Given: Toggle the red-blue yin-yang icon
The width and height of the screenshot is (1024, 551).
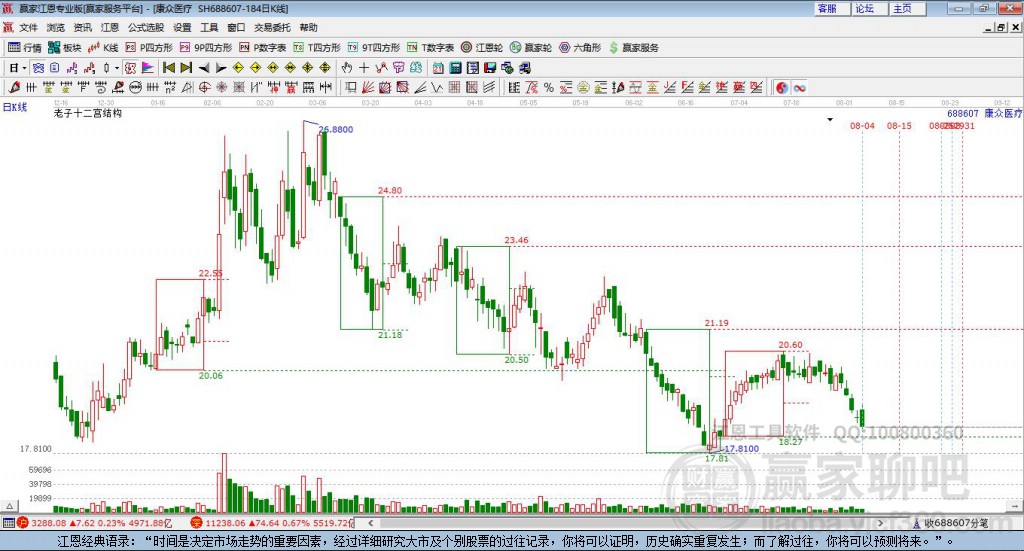Looking at the screenshot, I should pos(782,87).
